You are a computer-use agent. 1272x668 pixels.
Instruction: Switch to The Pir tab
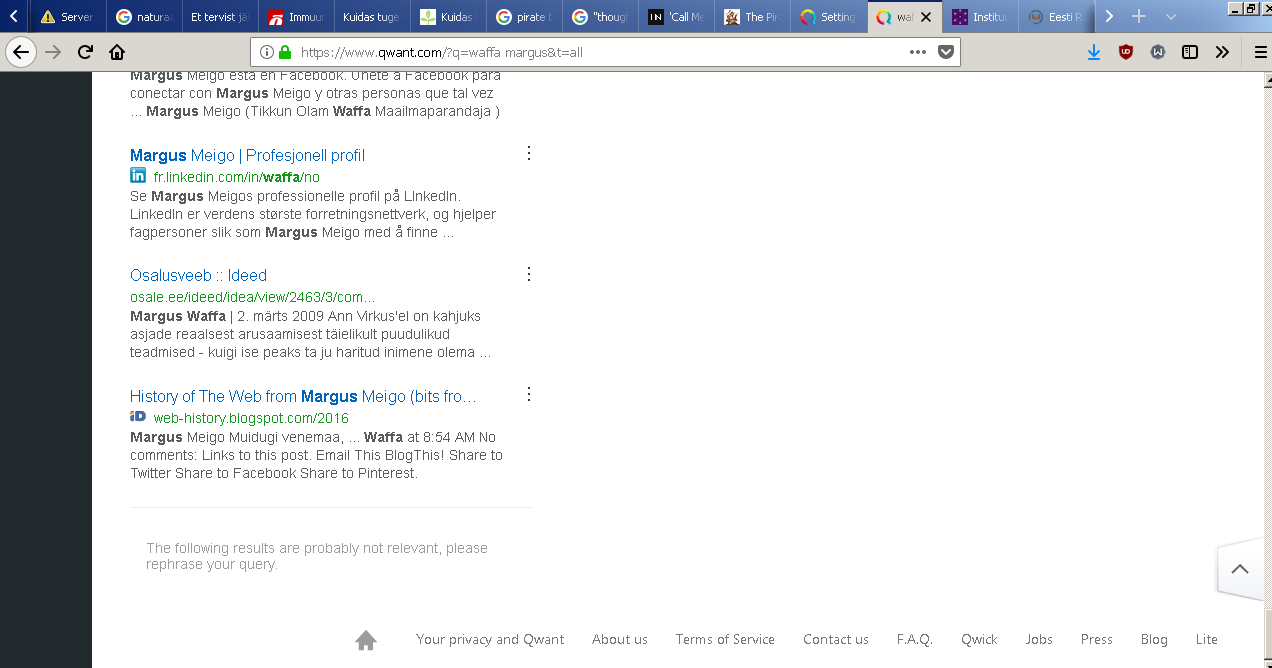pyautogui.click(x=751, y=17)
